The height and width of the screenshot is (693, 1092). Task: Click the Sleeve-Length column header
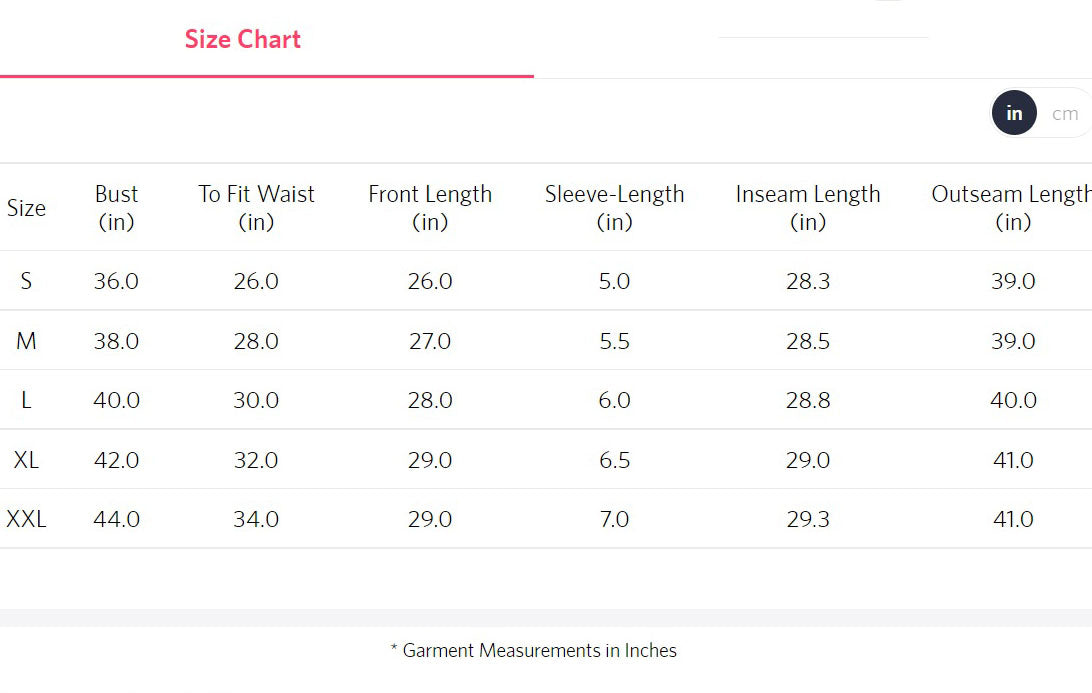(x=614, y=207)
